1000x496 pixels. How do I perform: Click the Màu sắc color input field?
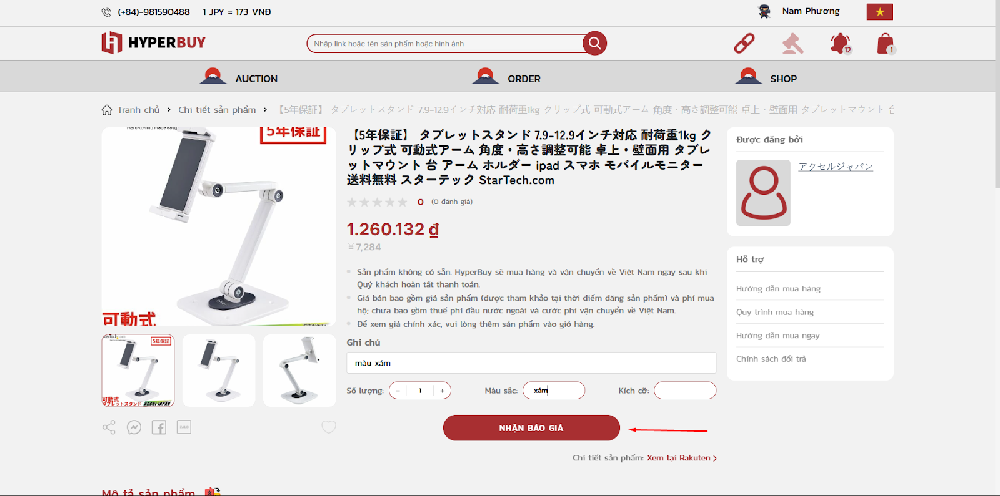(x=554, y=390)
